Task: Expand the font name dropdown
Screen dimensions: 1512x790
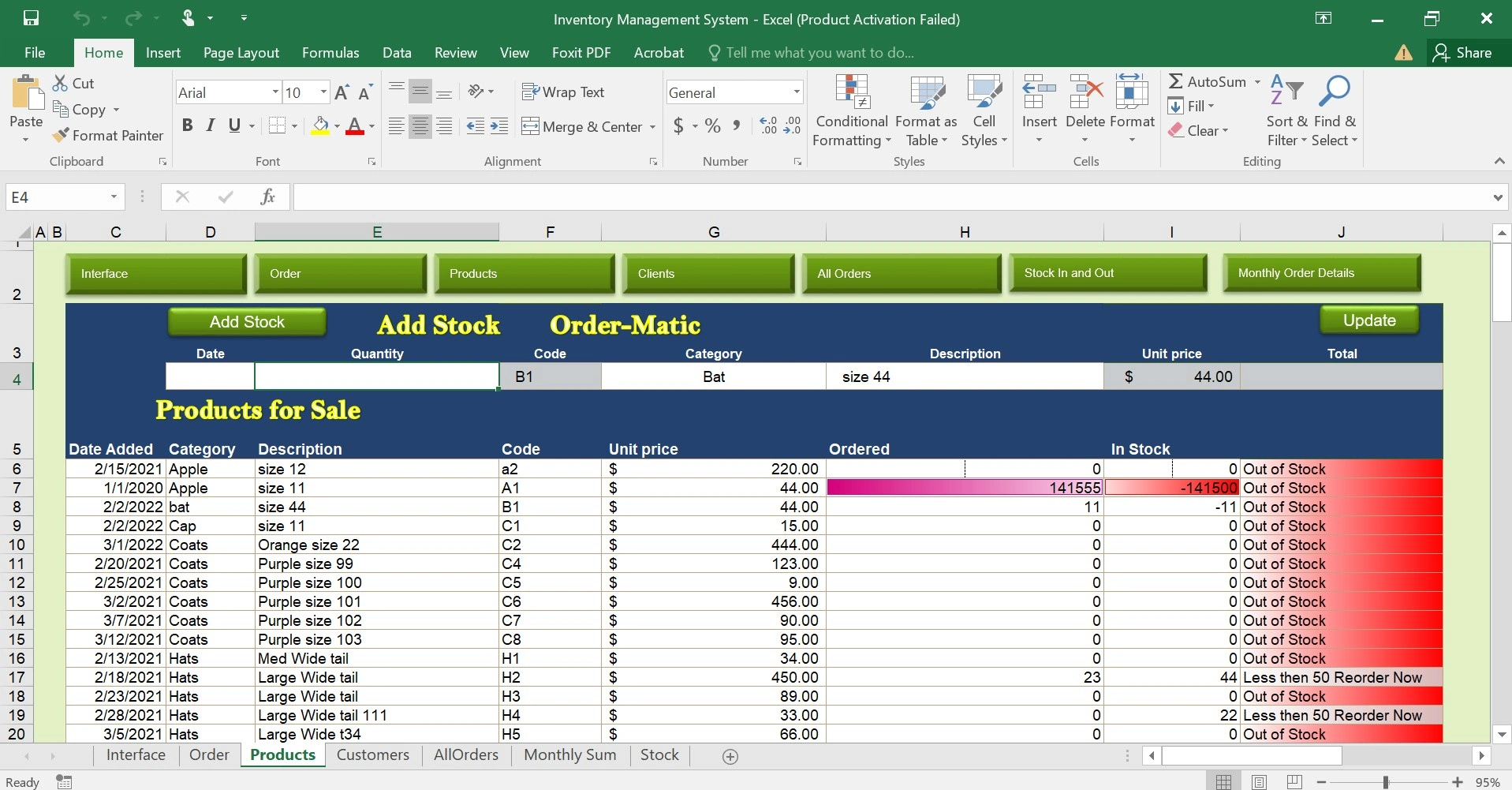Action: (x=275, y=92)
